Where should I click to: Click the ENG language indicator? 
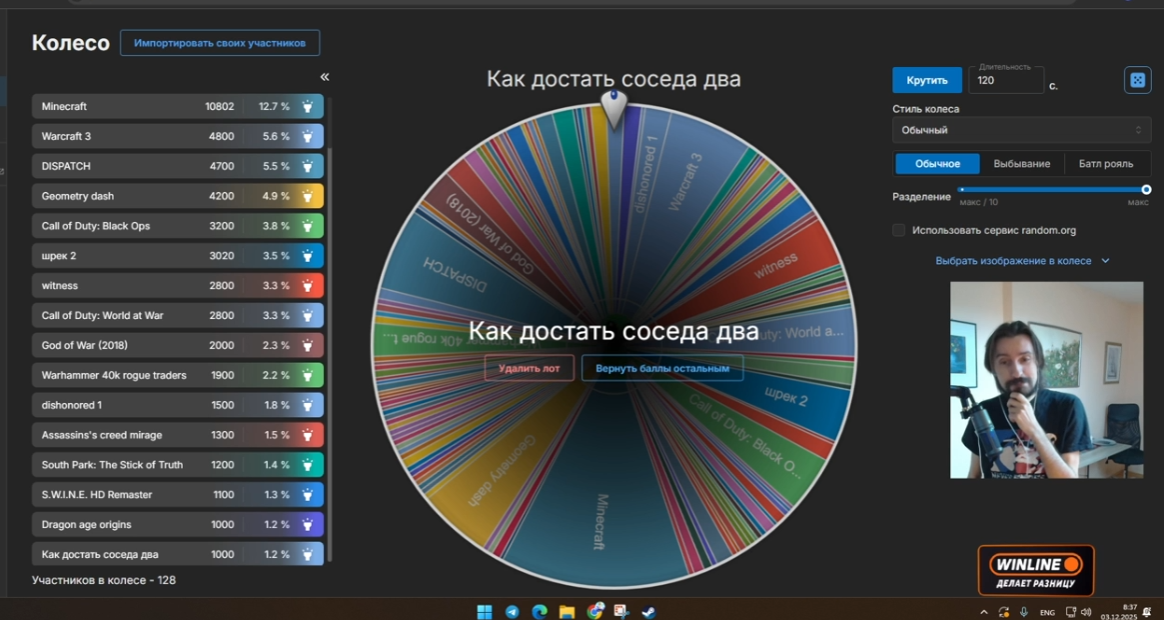(x=1047, y=613)
